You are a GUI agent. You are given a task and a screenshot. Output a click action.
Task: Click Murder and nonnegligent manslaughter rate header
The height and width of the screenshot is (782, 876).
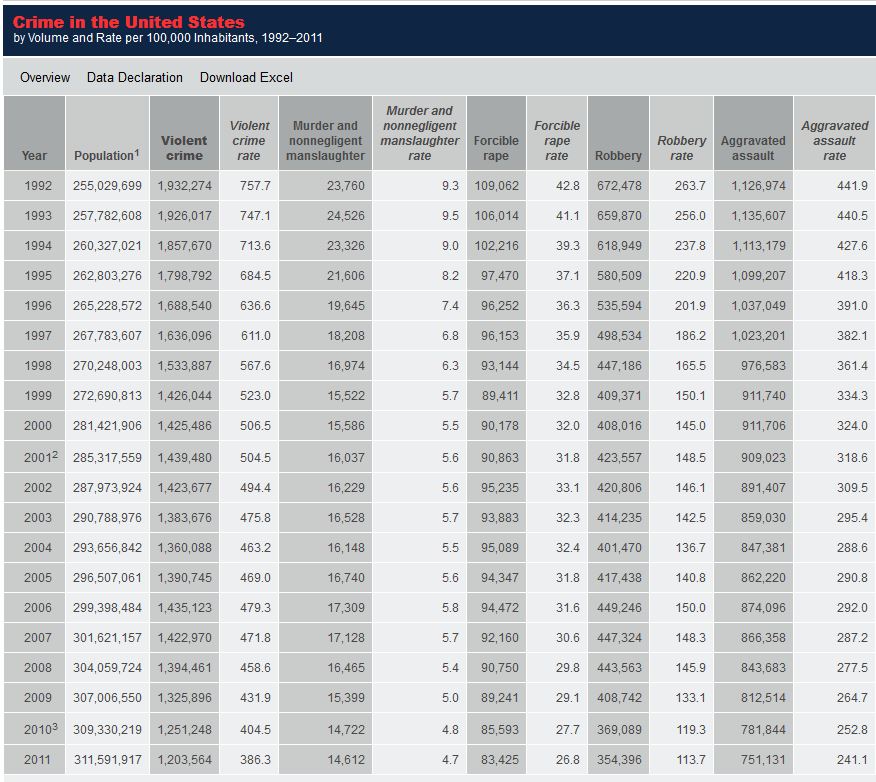420,133
